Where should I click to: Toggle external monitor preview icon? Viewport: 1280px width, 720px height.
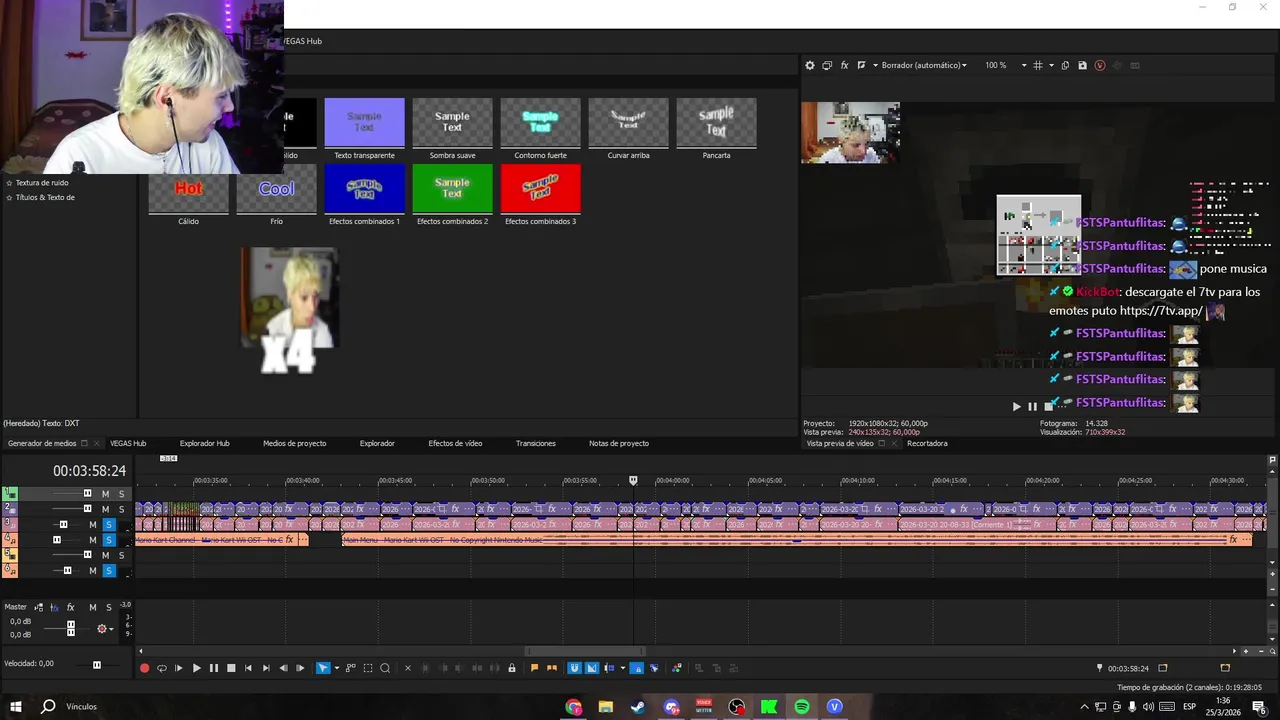click(x=827, y=65)
